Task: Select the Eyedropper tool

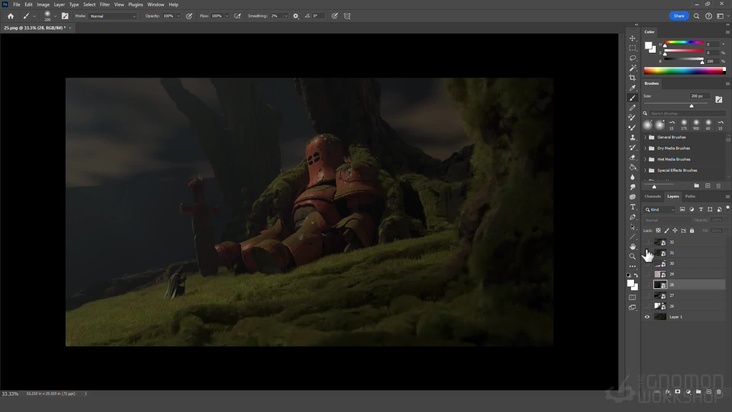Action: [633, 88]
